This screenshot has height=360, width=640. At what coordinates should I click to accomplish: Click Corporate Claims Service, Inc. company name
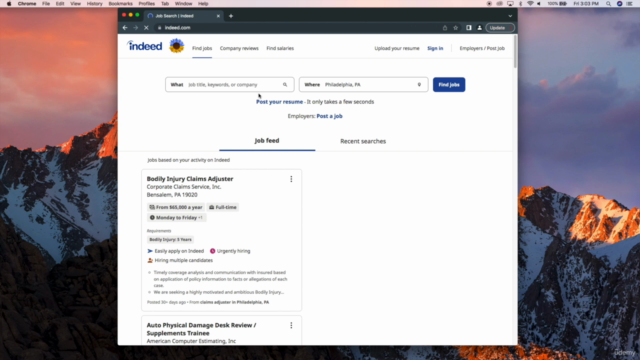click(184, 187)
